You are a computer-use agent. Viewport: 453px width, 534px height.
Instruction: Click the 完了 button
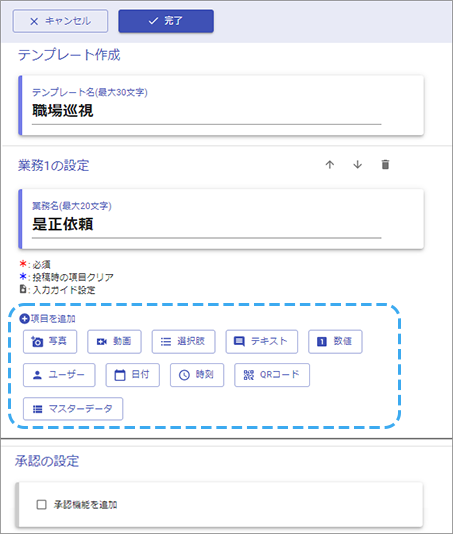pyautogui.click(x=166, y=21)
